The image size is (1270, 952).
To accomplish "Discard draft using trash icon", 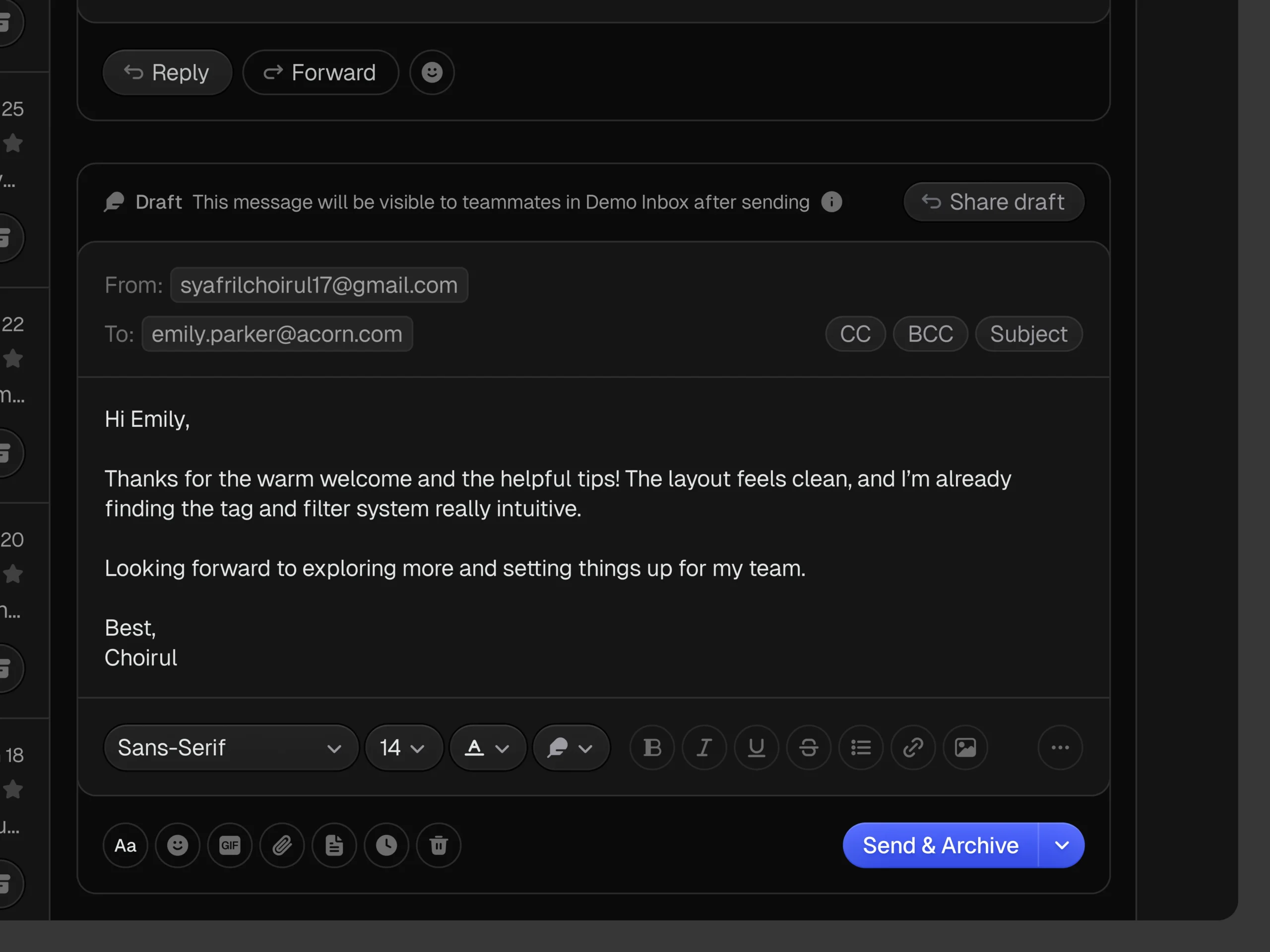I will tap(439, 845).
